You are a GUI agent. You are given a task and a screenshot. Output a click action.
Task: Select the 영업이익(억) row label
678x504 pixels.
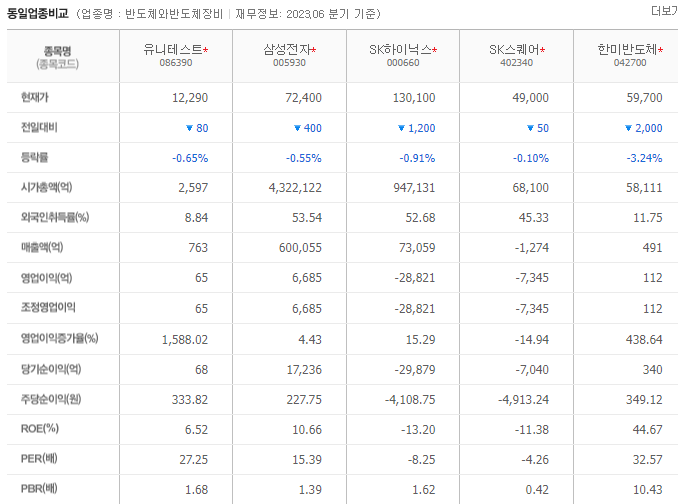pos(47,278)
